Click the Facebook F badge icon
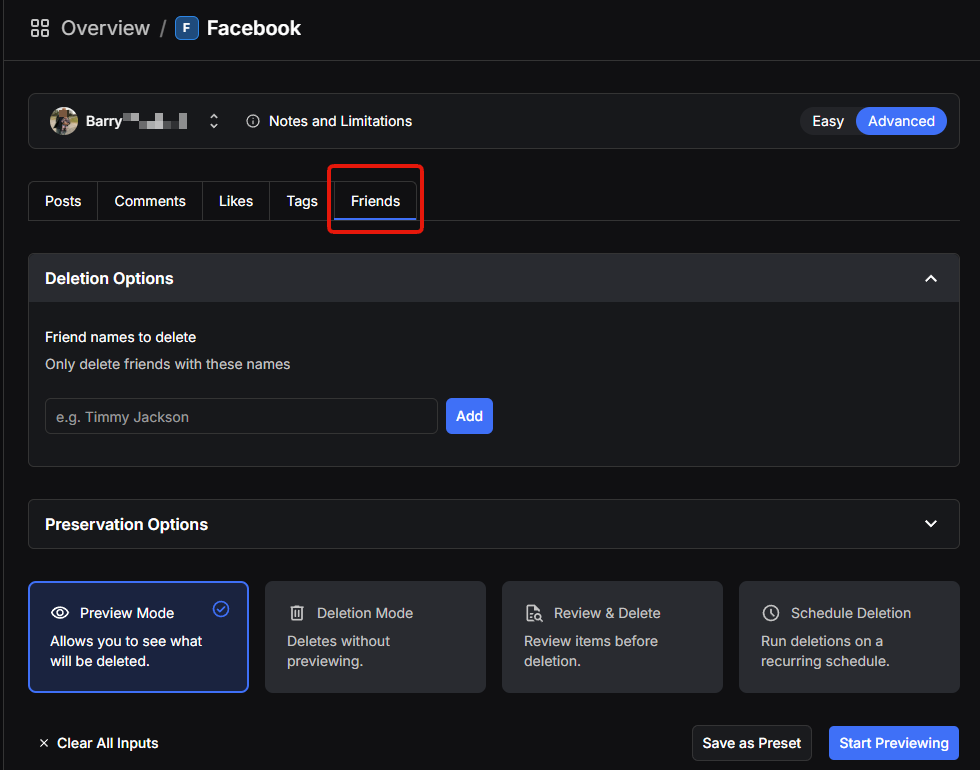Image resolution: width=980 pixels, height=770 pixels. (187, 28)
